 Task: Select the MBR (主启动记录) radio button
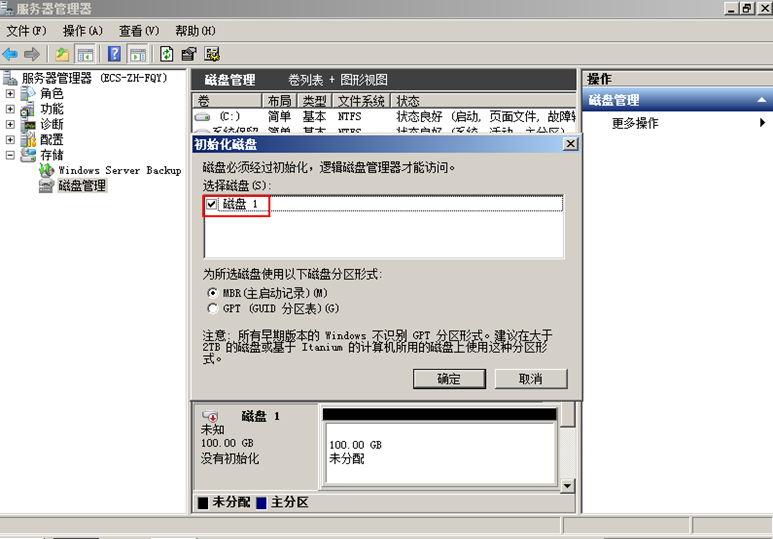tap(212, 293)
